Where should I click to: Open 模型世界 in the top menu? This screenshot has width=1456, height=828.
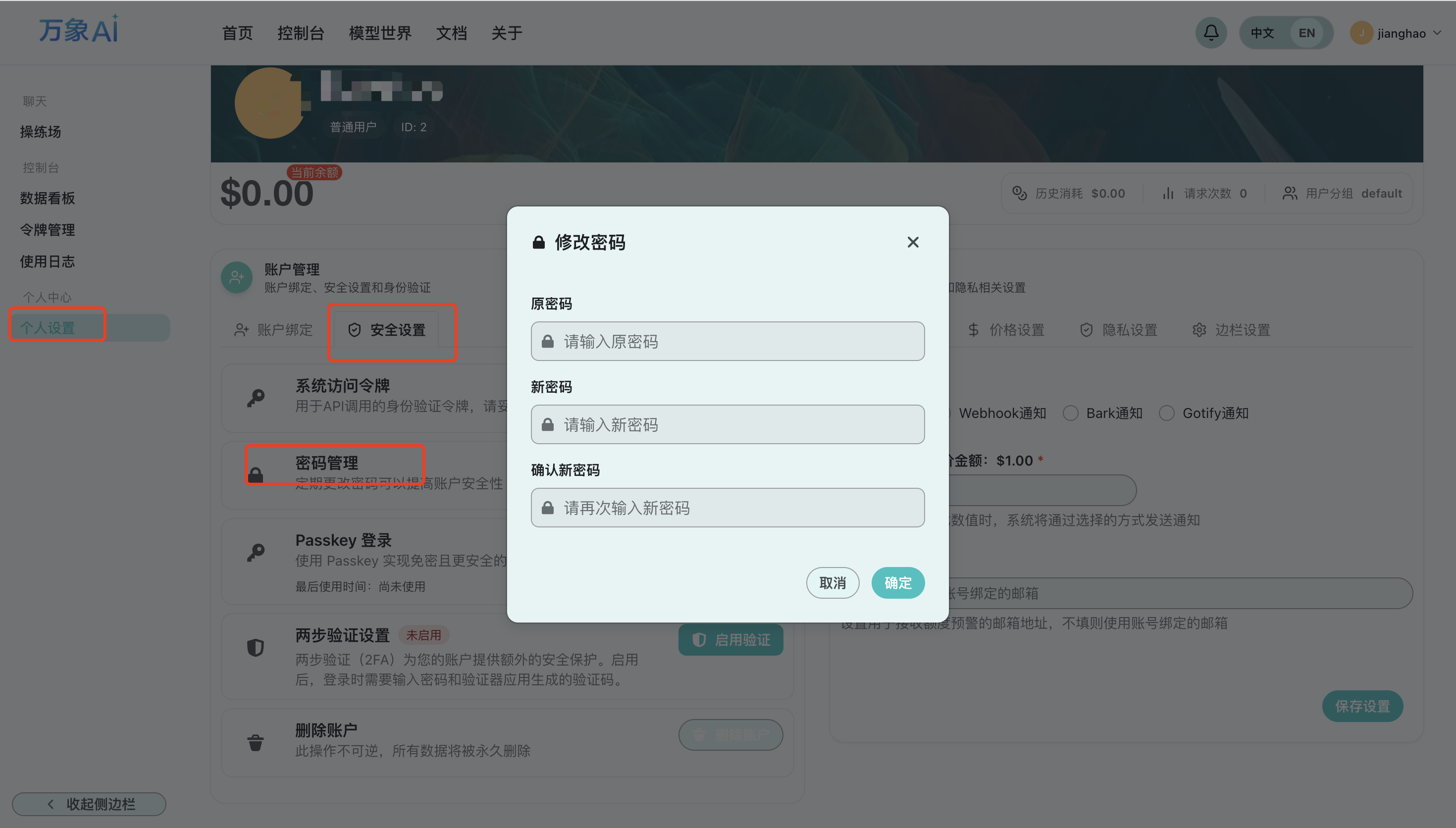tap(380, 33)
